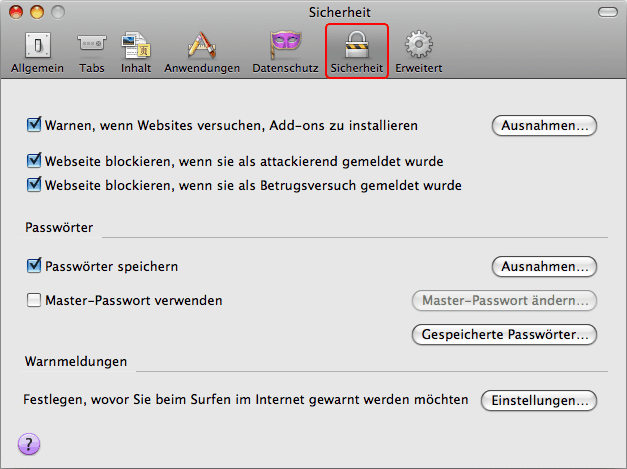This screenshot has width=627, height=469.
Task: Select the Sicherheit padlock icon
Action: click(357, 50)
